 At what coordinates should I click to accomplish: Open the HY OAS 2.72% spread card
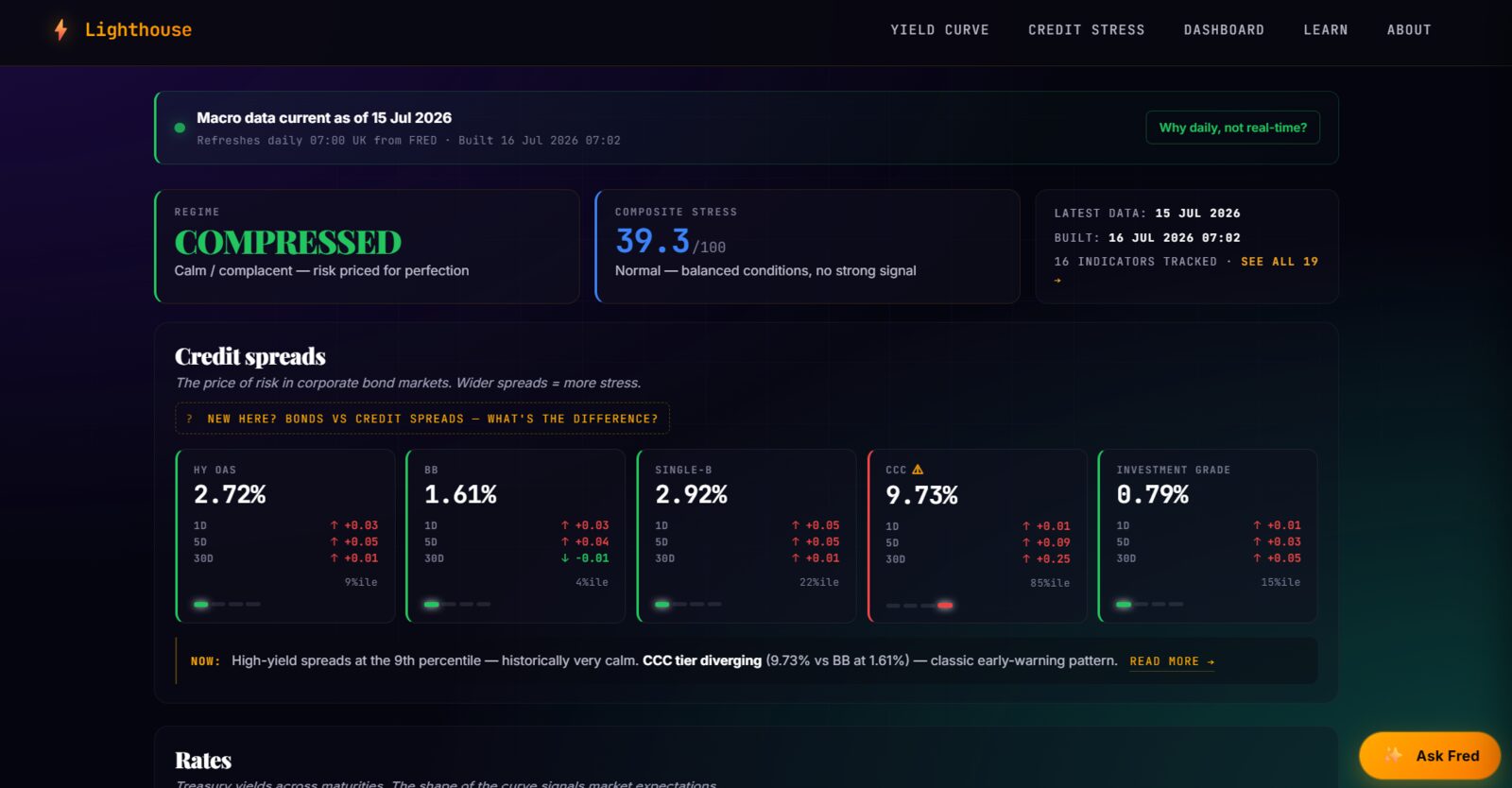click(285, 536)
